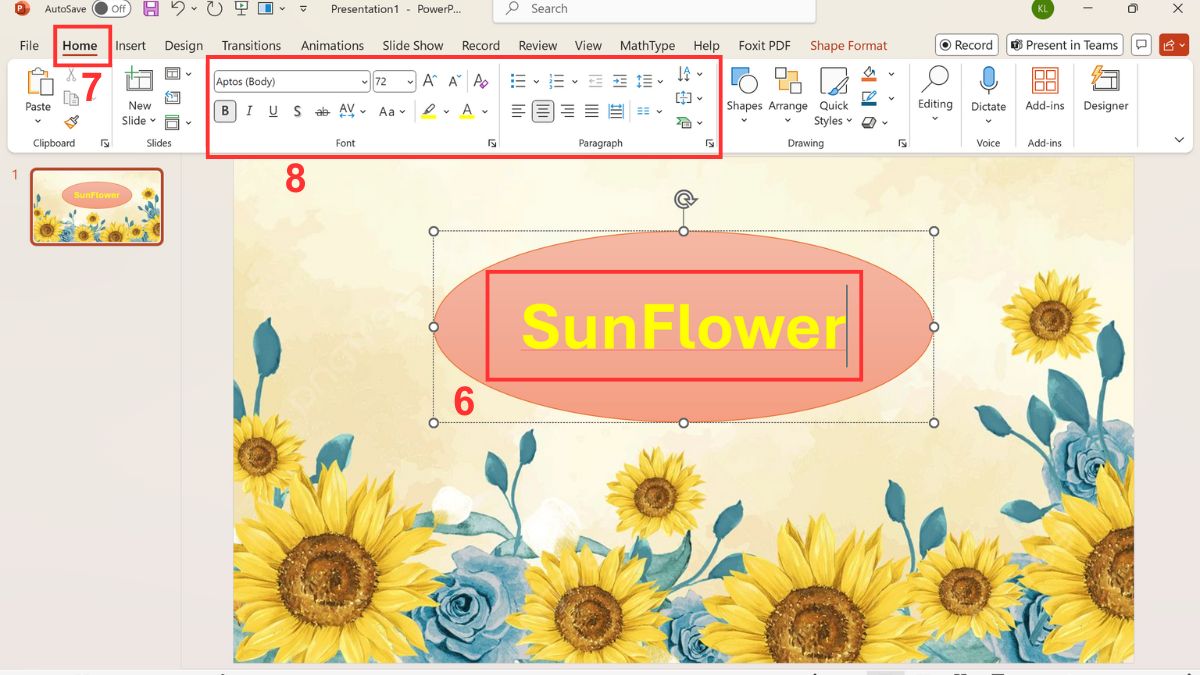Open the slide Section dropdown
1200x675 pixels.
[x=178, y=122]
